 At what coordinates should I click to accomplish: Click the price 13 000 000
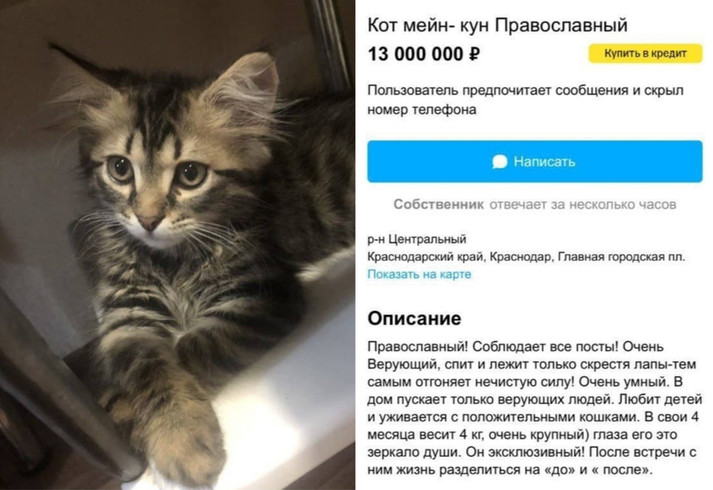click(x=415, y=55)
